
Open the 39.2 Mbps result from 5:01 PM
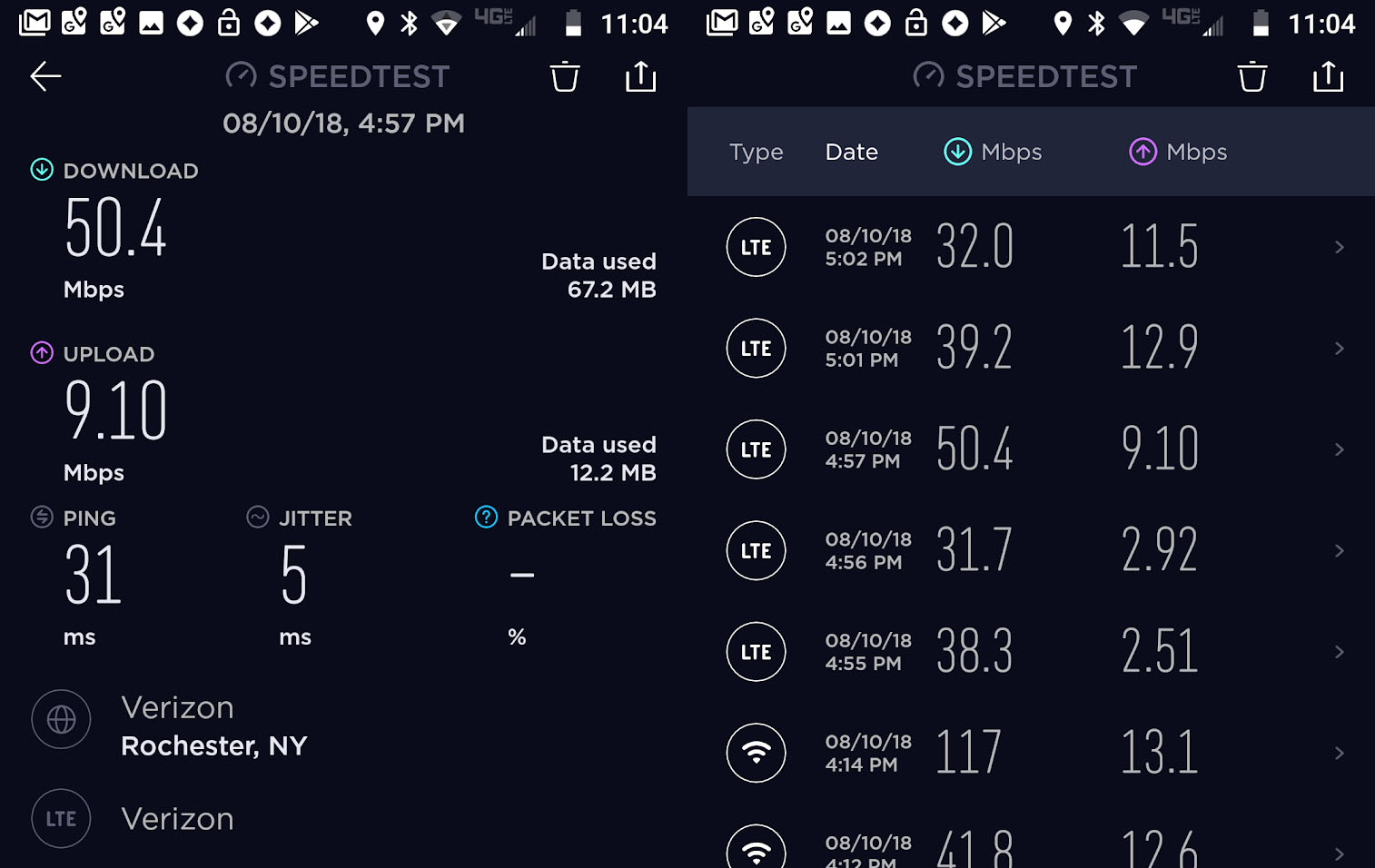point(1031,349)
